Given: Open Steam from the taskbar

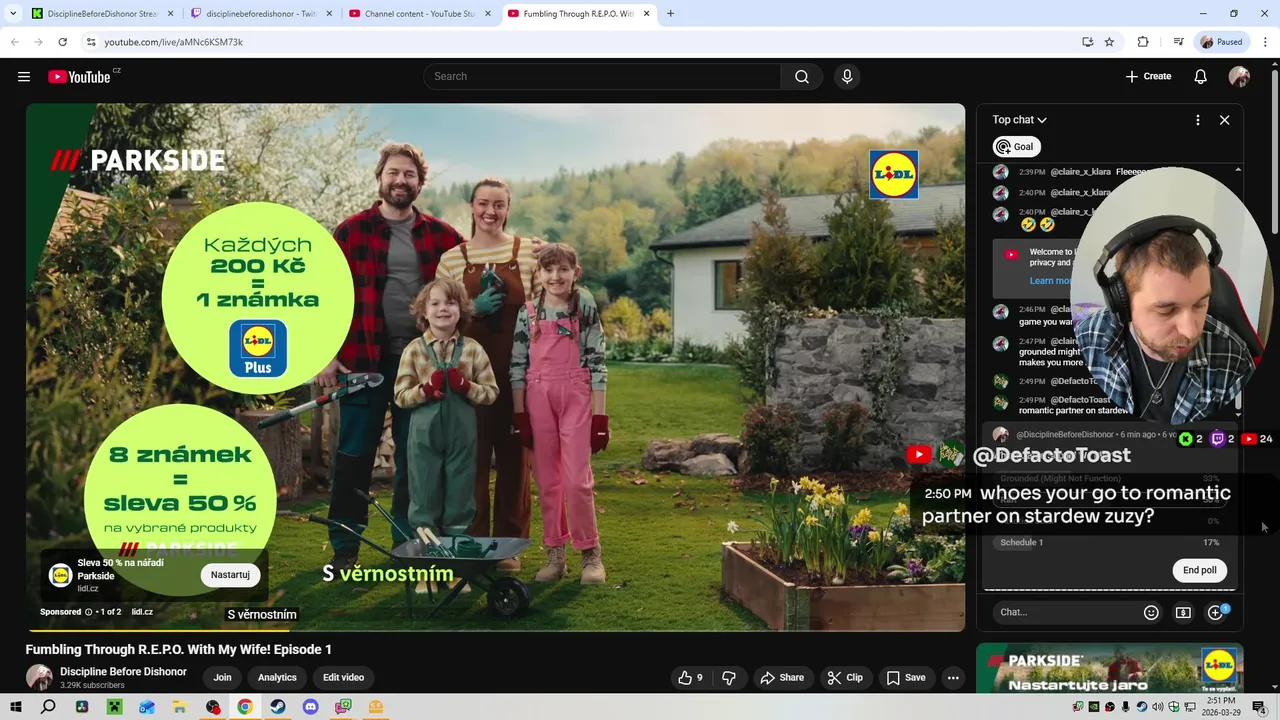Looking at the screenshot, I should [278, 707].
